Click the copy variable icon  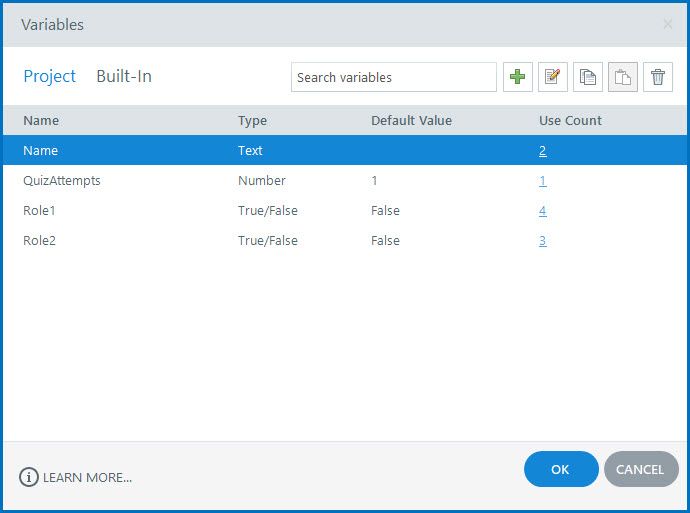pyautogui.click(x=588, y=77)
